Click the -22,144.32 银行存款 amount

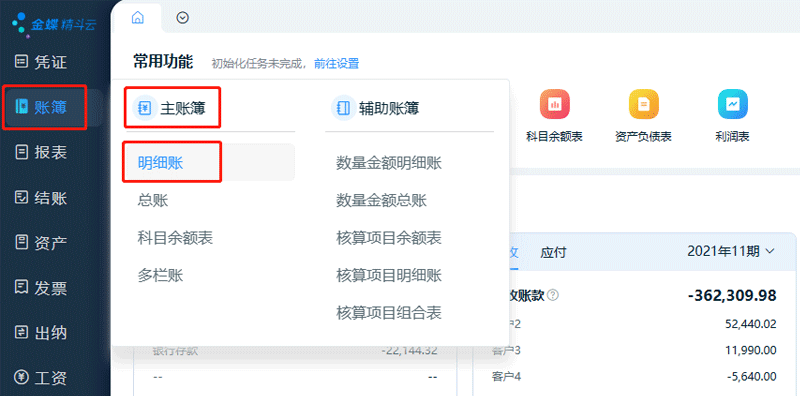click(409, 351)
